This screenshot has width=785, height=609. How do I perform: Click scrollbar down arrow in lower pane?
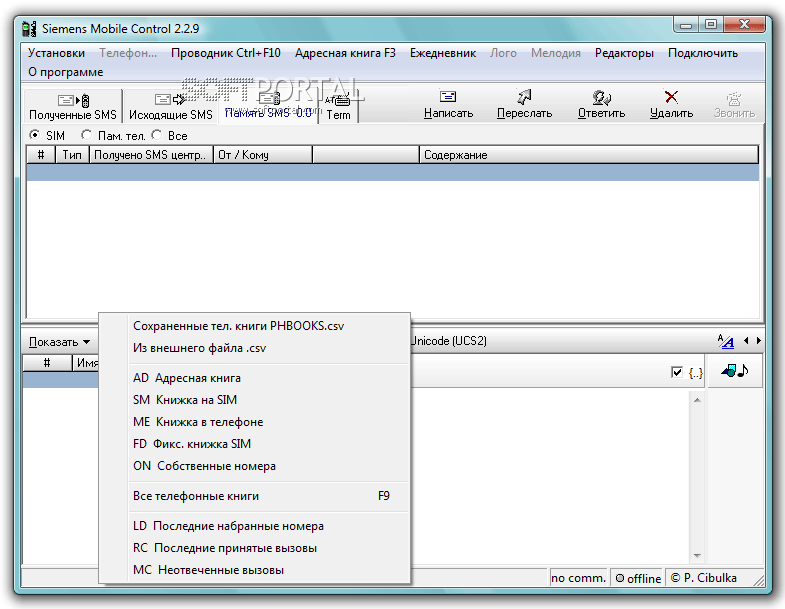point(697,556)
